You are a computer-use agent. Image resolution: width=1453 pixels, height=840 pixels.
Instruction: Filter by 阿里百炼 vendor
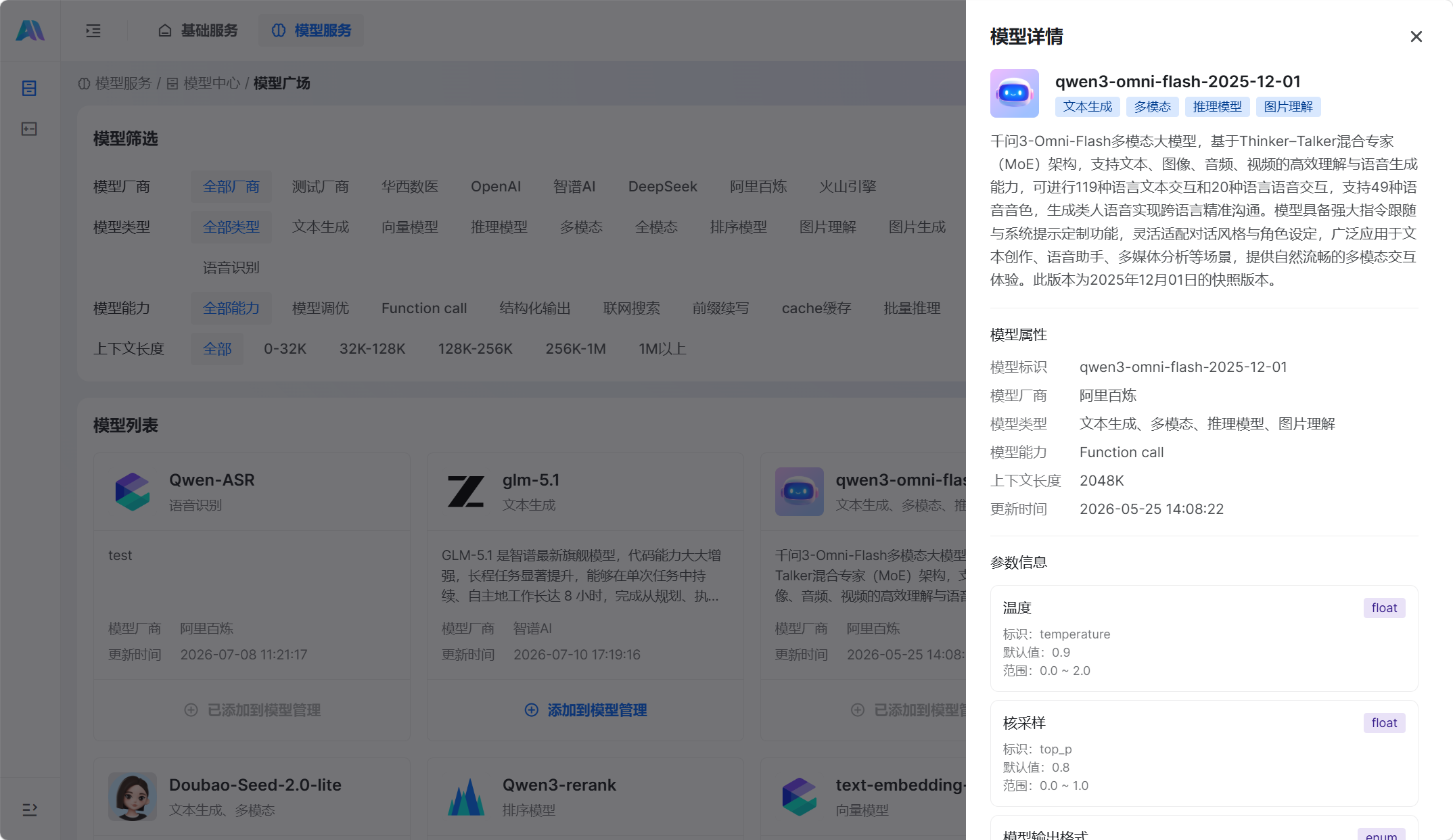[758, 187]
